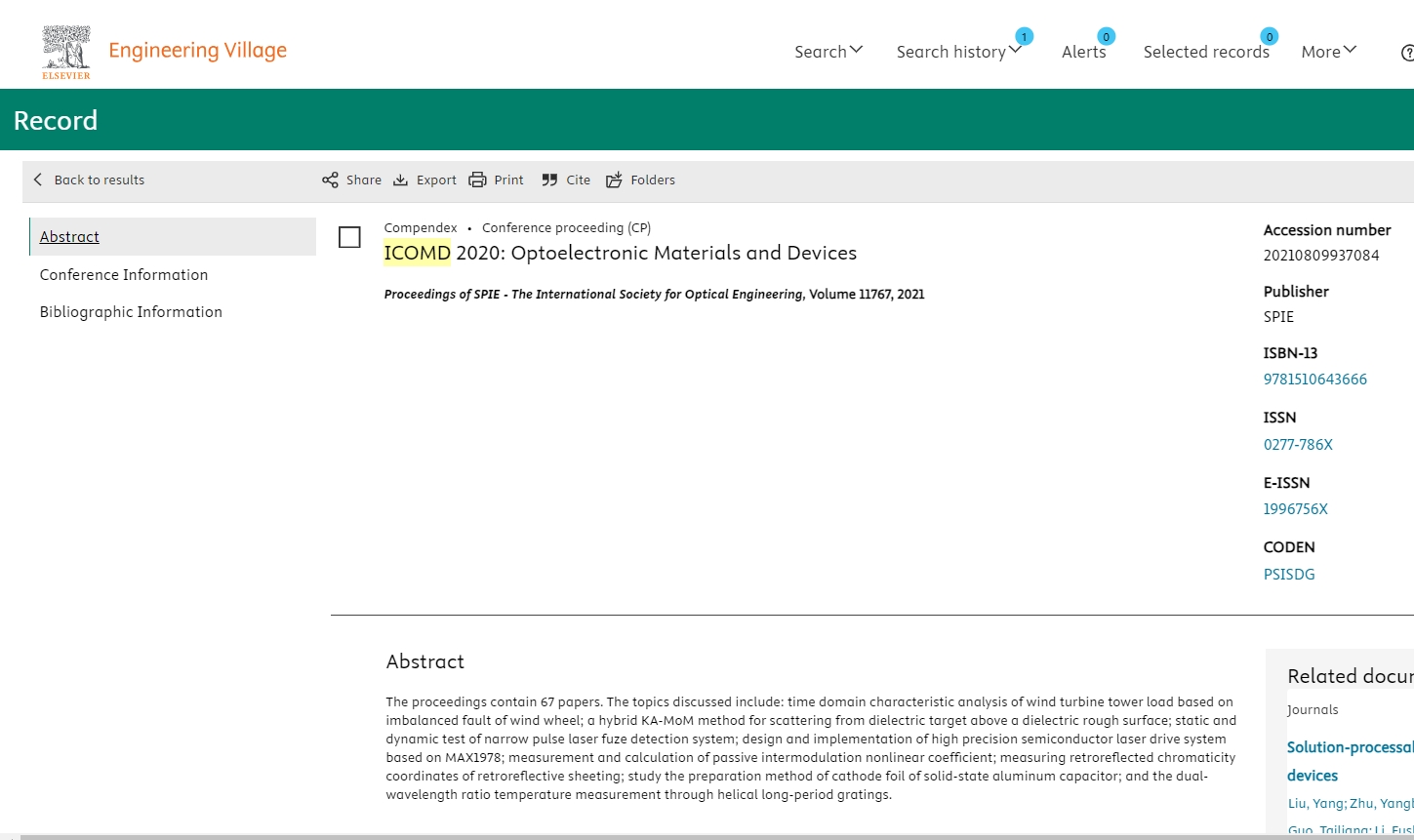The height and width of the screenshot is (840, 1414).
Task: Click the Search history count badge
Action: tap(1024, 36)
